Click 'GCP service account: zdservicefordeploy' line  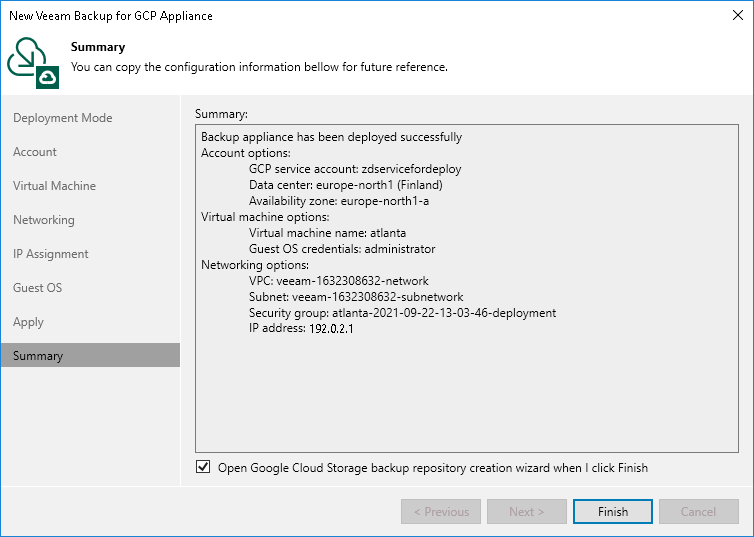(355, 169)
